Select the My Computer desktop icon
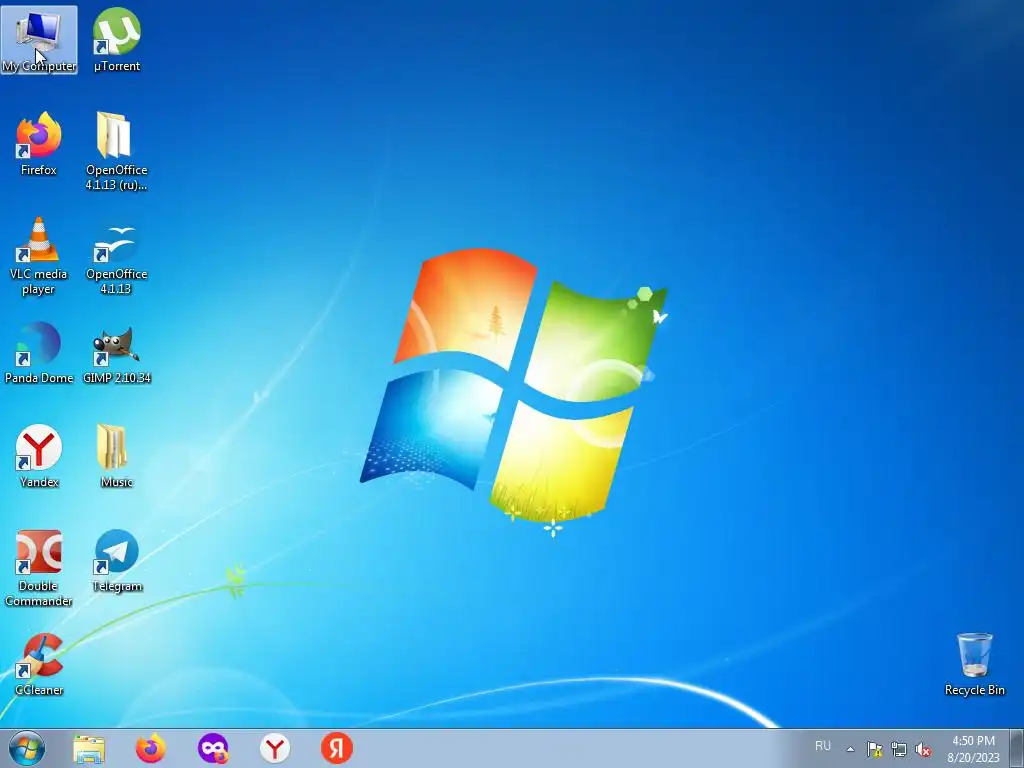The height and width of the screenshot is (768, 1024). (x=39, y=39)
